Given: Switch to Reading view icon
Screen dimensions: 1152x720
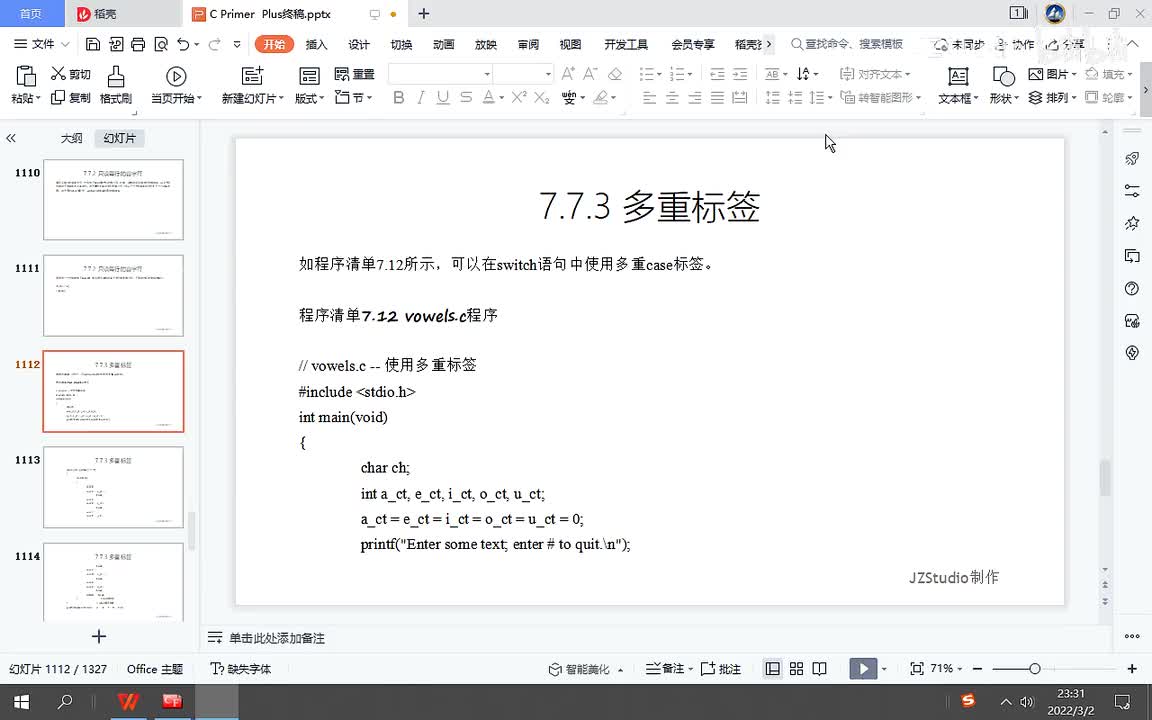Looking at the screenshot, I should tap(820, 669).
